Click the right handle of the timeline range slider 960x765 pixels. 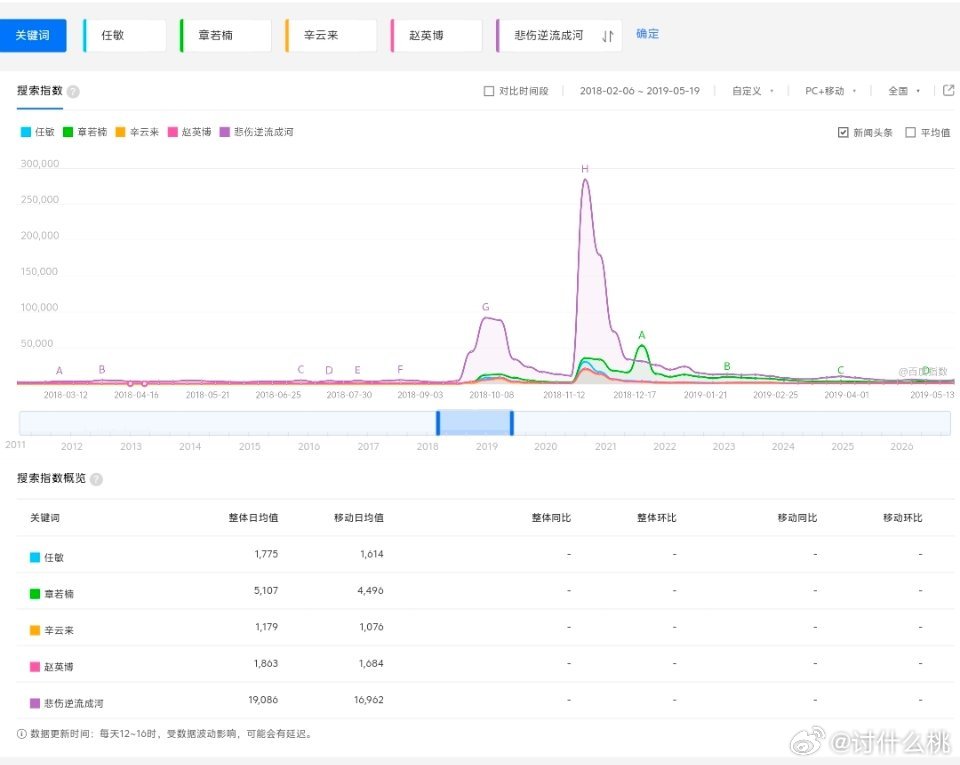pyautogui.click(x=512, y=424)
